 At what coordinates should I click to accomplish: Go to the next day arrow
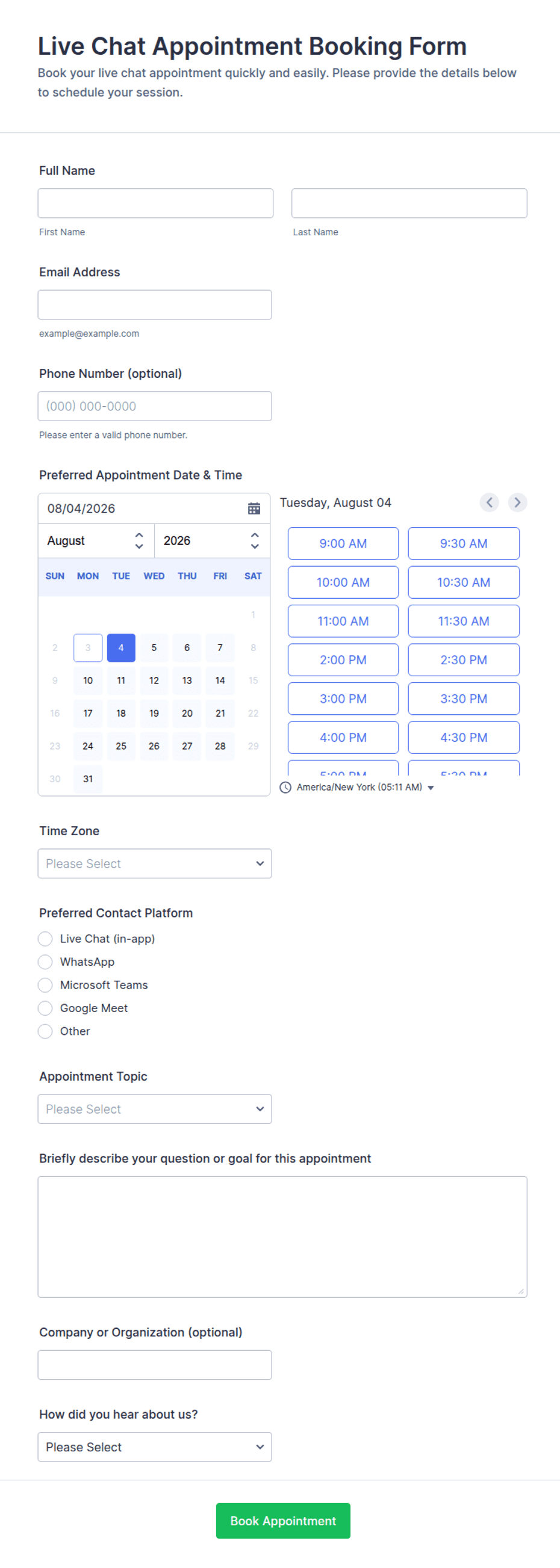(517, 502)
